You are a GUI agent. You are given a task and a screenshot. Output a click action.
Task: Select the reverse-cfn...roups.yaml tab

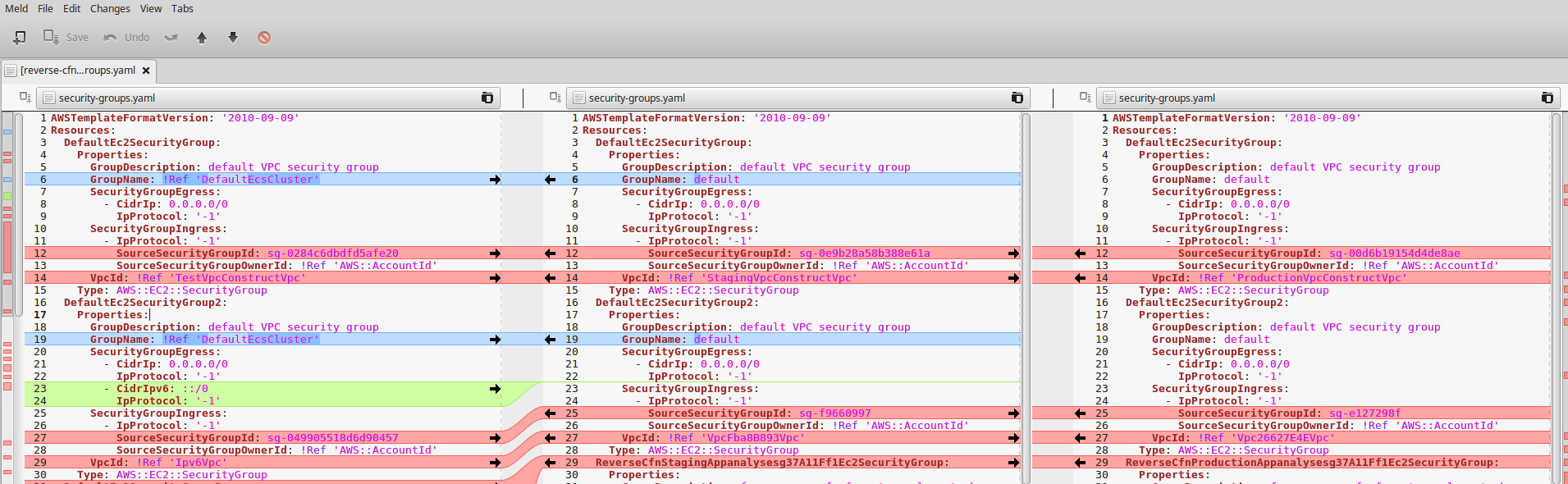[x=77, y=71]
